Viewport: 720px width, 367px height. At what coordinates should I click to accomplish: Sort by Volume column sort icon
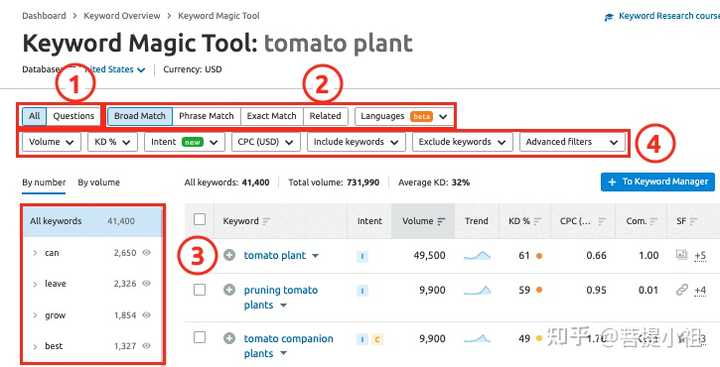pyautogui.click(x=441, y=221)
